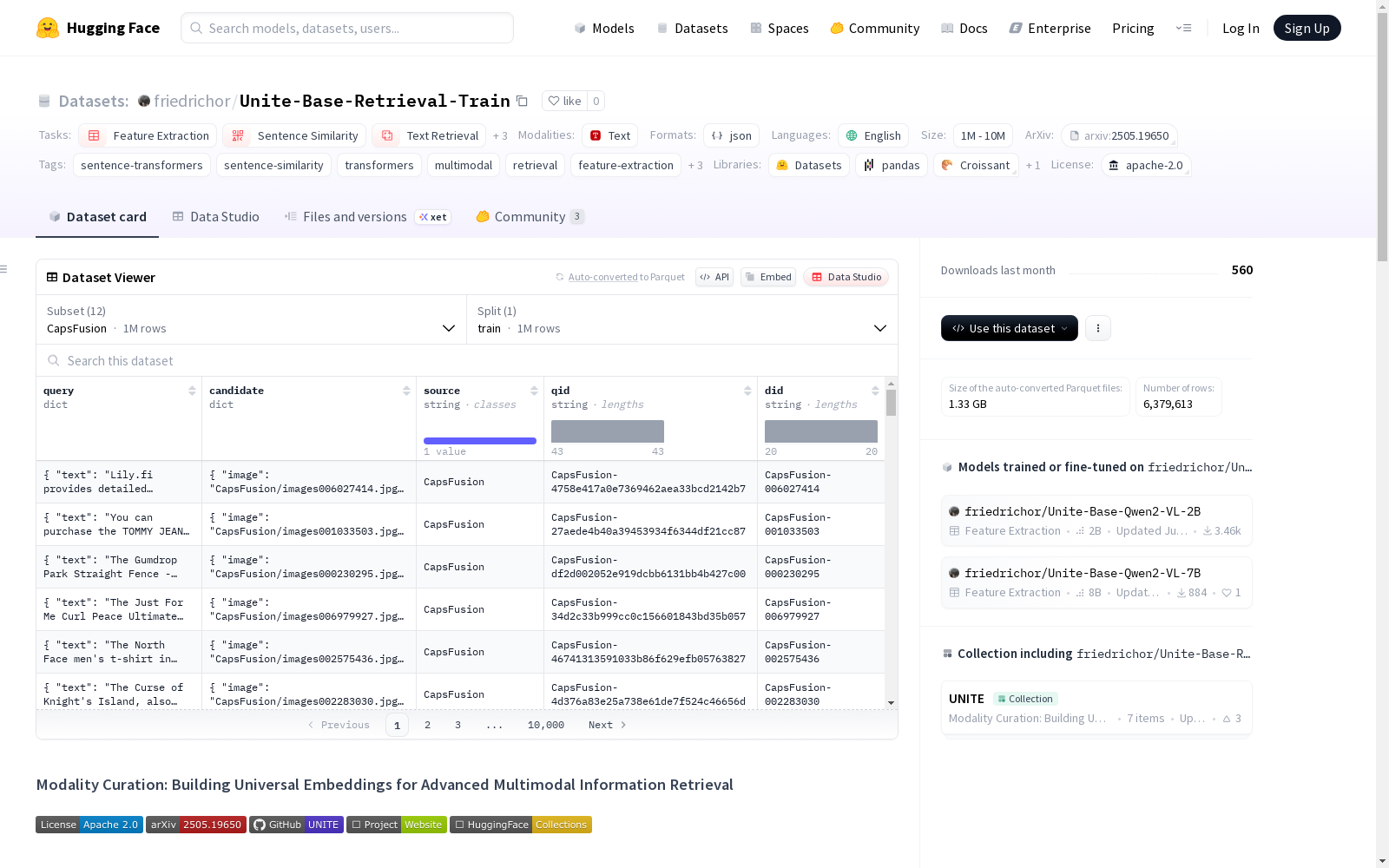Click the sort icon on query column
The height and width of the screenshot is (868, 1389).
pyautogui.click(x=192, y=391)
